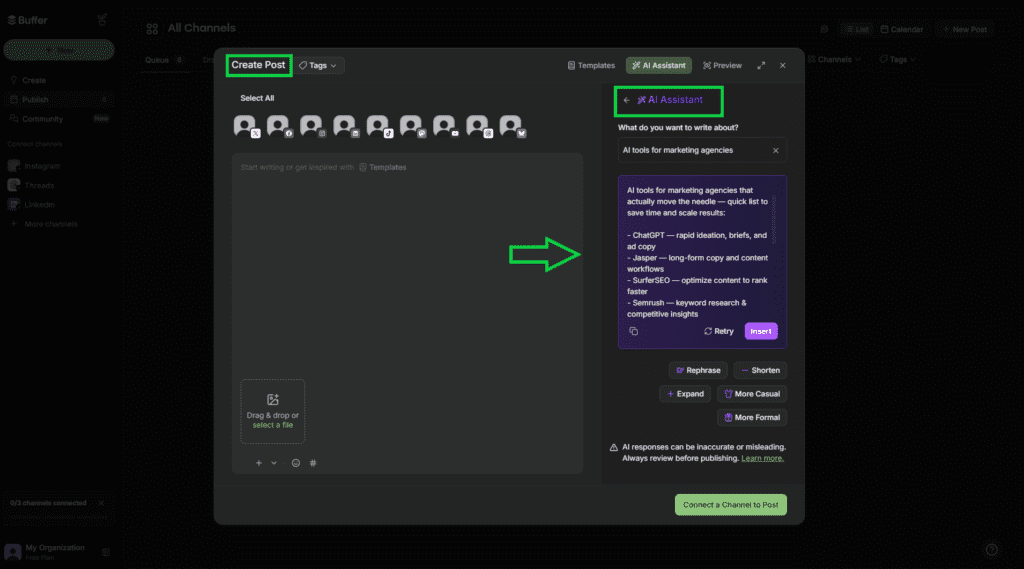Viewport: 1024px width, 569px height.
Task: Open the Learn more link
Action: (762, 459)
